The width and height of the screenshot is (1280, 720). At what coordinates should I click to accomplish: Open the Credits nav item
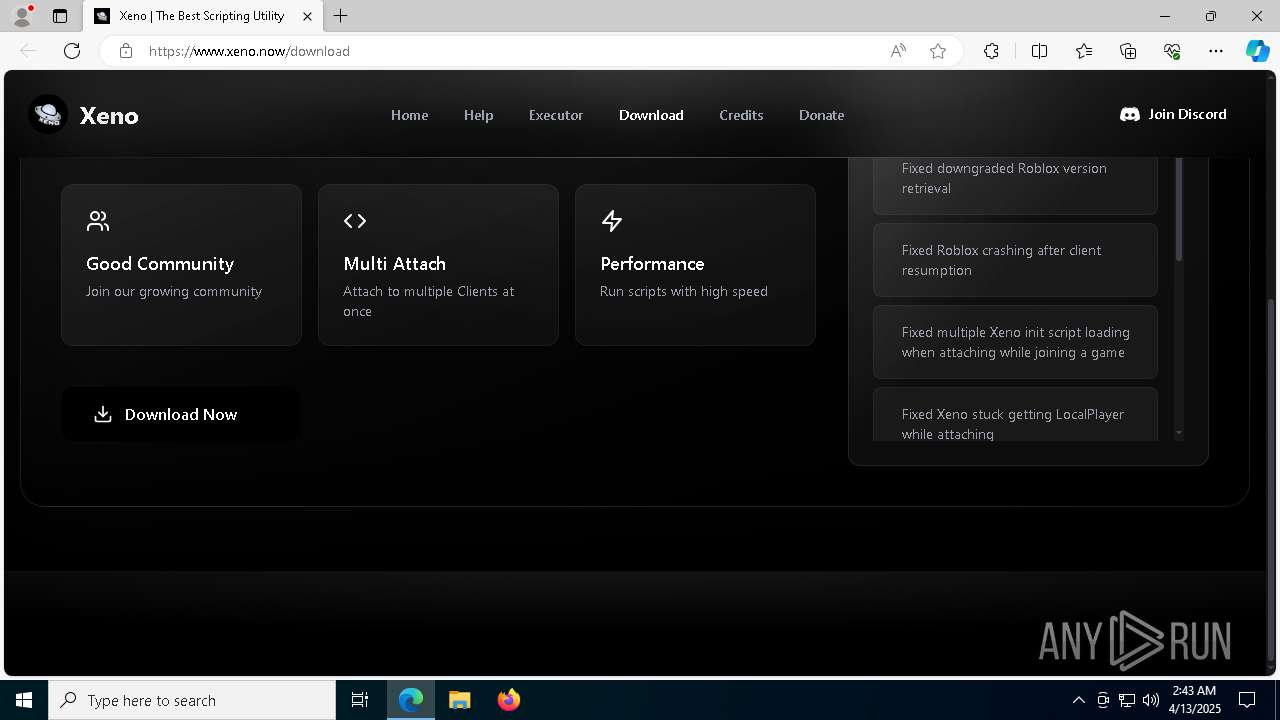coord(741,115)
